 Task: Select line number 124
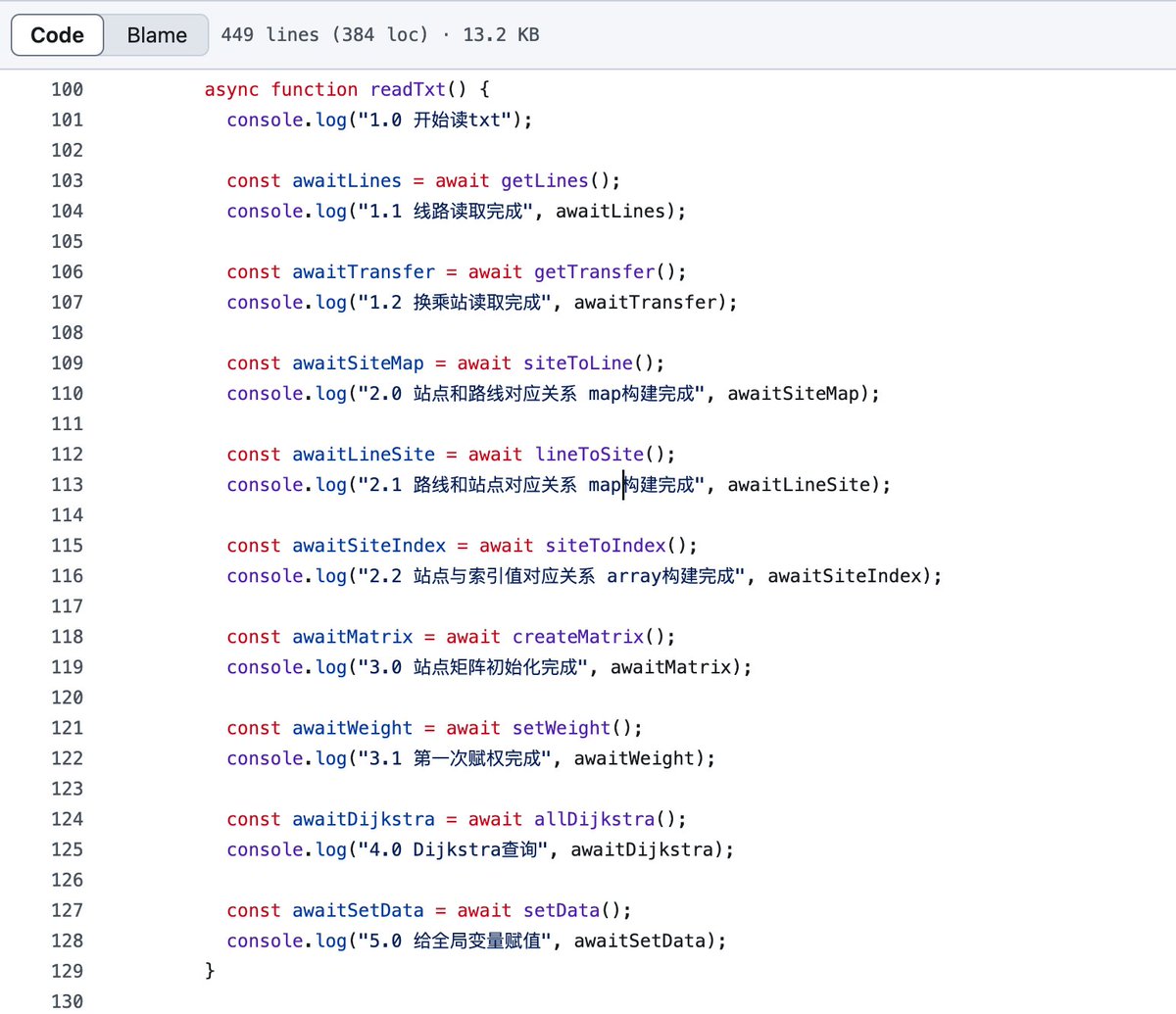(x=68, y=818)
